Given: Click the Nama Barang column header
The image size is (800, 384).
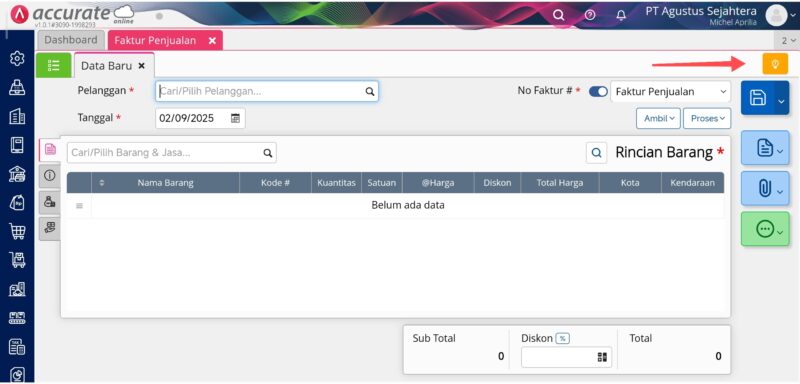Looking at the screenshot, I should pos(165,183).
